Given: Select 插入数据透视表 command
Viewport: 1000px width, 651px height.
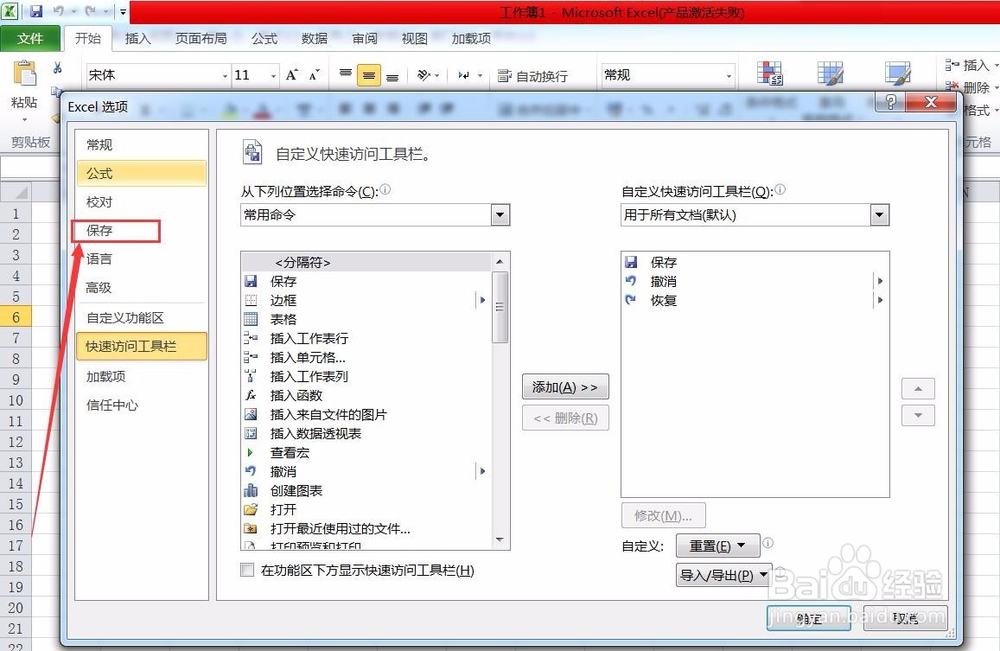Looking at the screenshot, I should click(x=366, y=434).
